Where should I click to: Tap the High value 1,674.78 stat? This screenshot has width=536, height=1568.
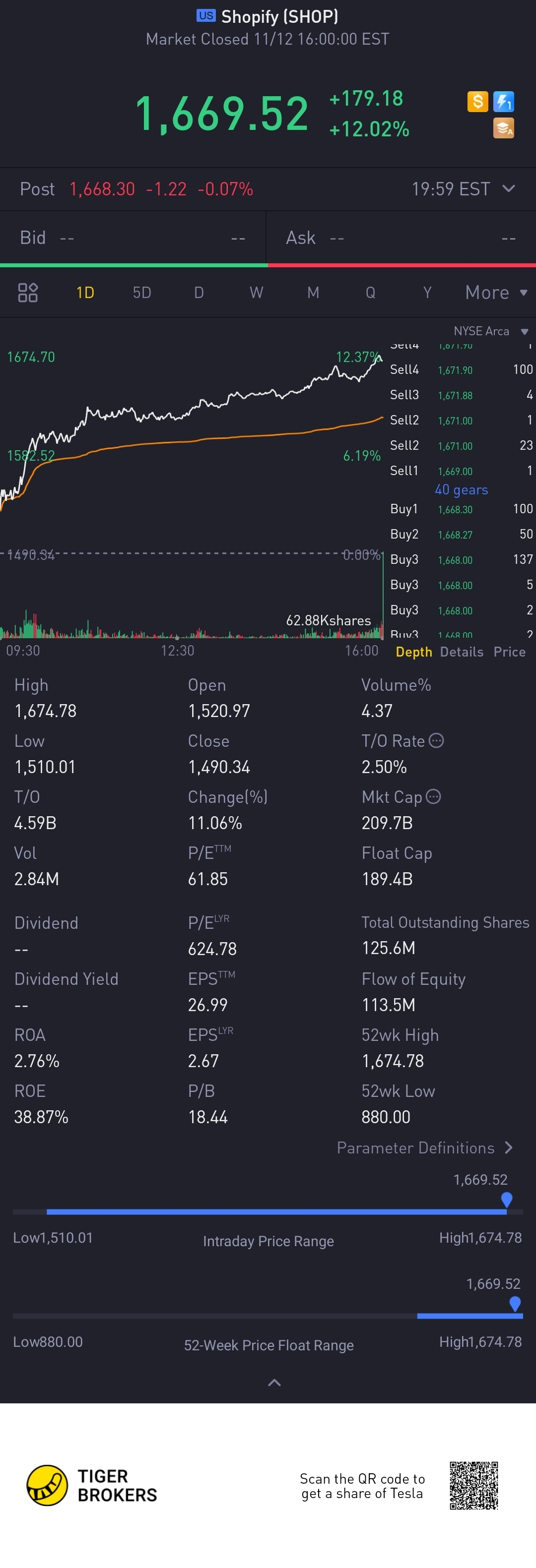coord(46,711)
